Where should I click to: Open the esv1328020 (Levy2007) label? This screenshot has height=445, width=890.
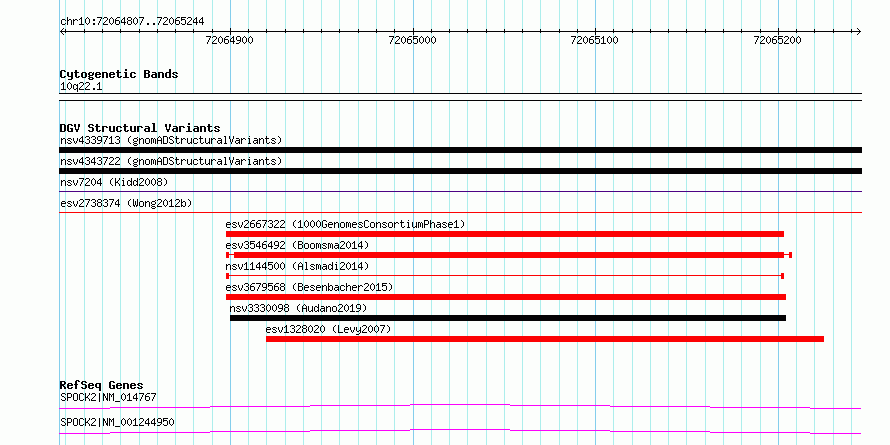tap(329, 329)
